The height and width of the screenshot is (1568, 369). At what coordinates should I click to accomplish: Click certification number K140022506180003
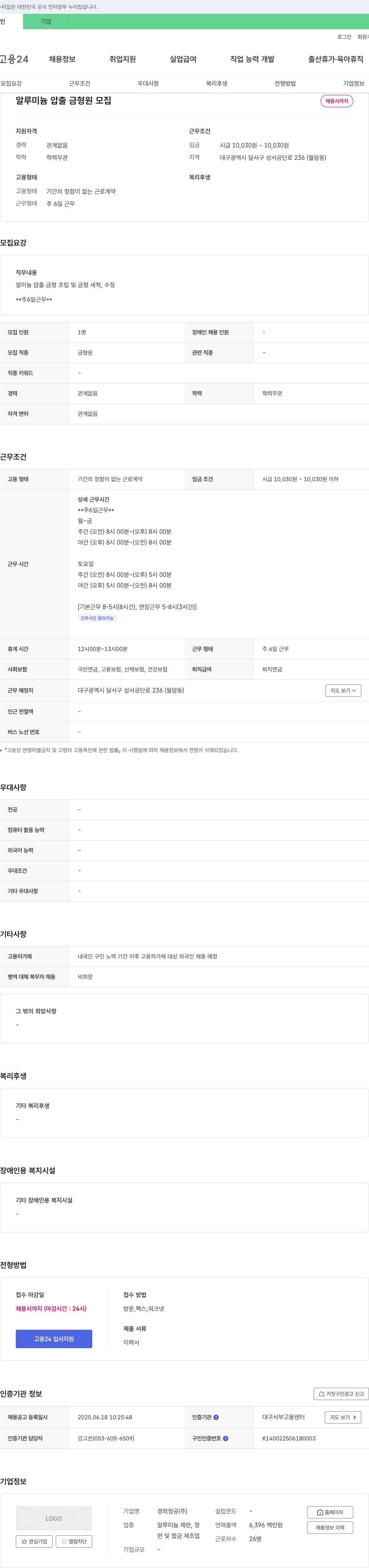pos(289,1438)
